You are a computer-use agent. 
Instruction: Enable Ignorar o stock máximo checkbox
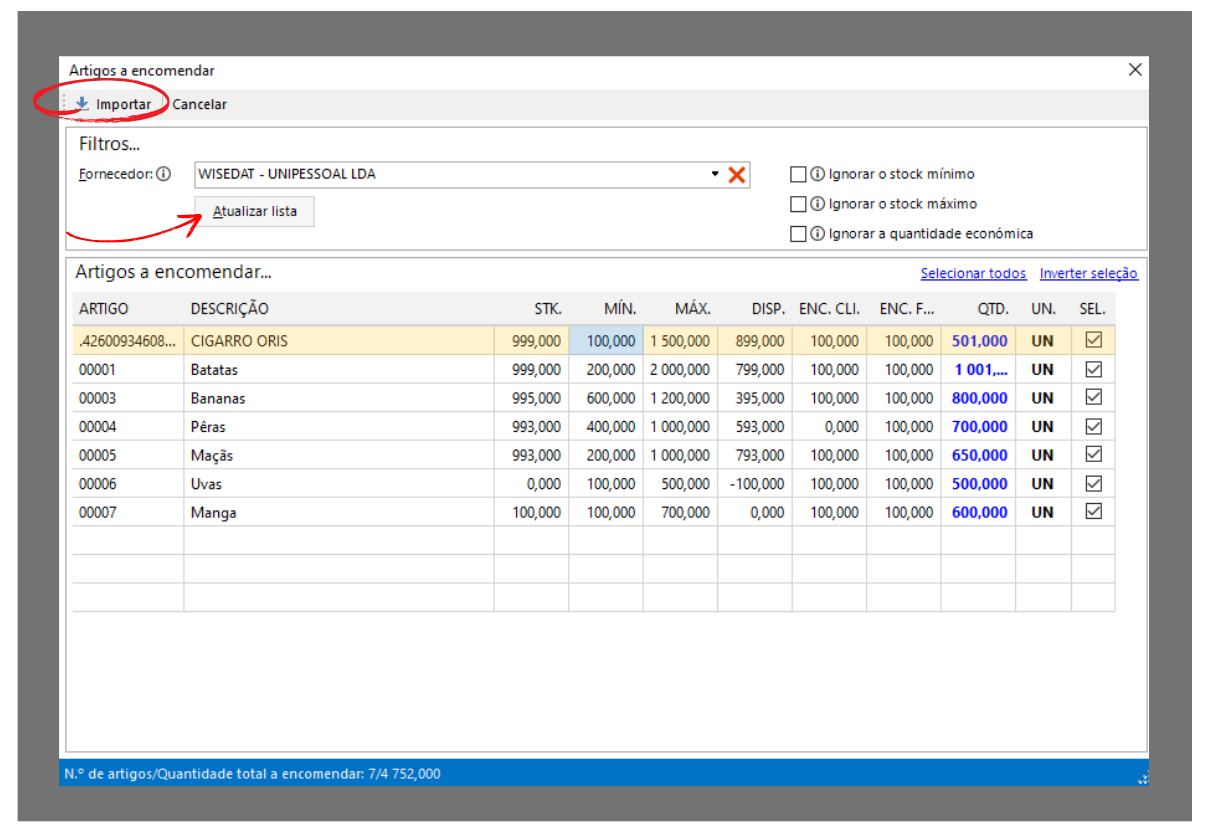point(798,204)
